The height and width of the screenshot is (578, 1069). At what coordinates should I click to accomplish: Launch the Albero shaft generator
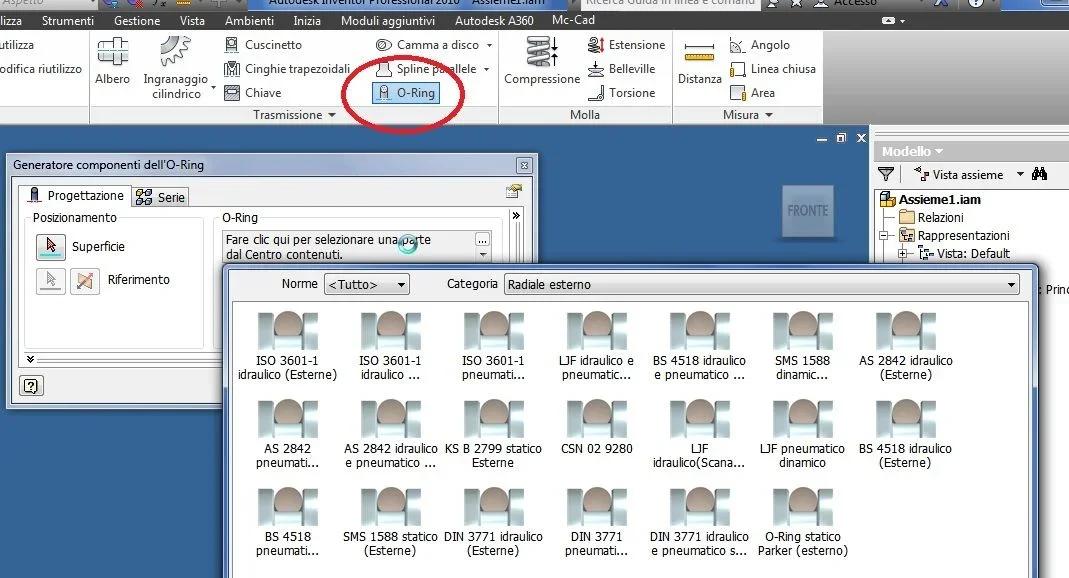point(112,61)
